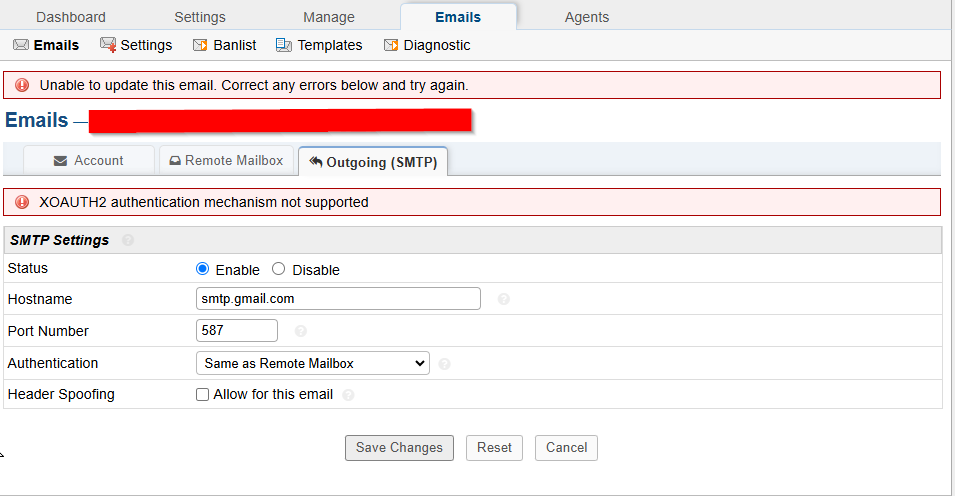Select the Enable status radio button

click(203, 269)
